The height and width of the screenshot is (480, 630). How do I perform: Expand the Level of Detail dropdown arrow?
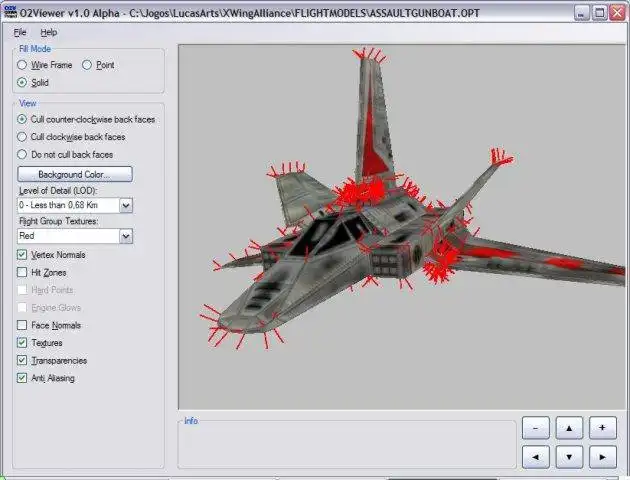click(x=126, y=205)
